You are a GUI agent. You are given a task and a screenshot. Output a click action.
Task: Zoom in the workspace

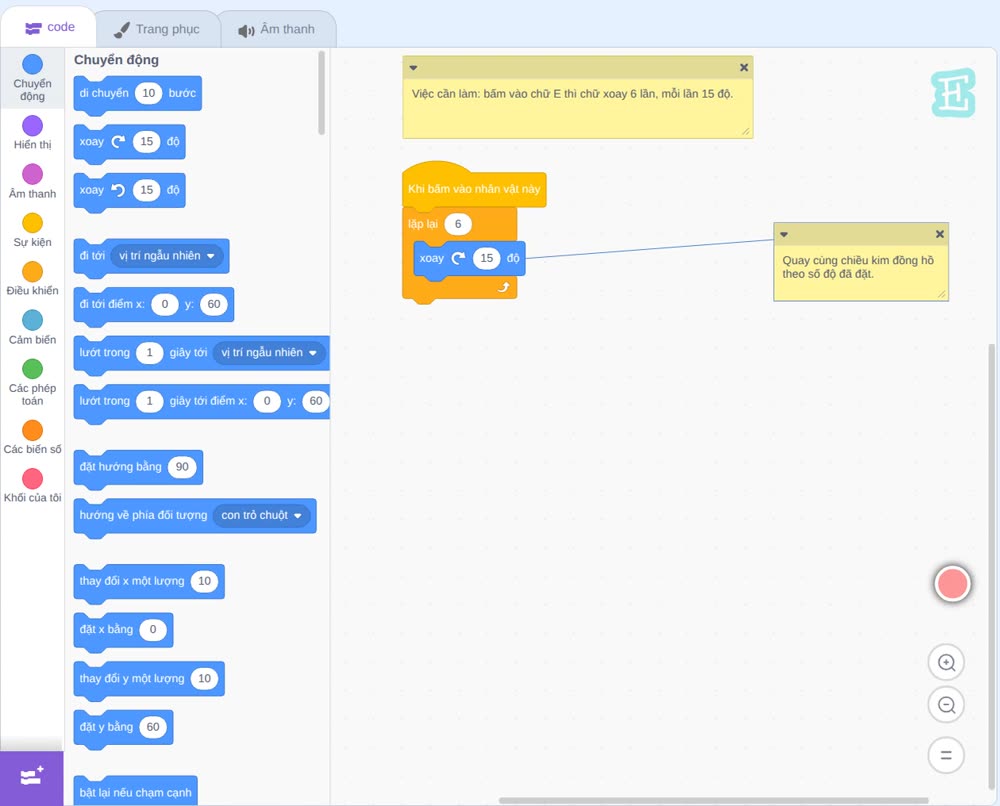pyautogui.click(x=946, y=663)
